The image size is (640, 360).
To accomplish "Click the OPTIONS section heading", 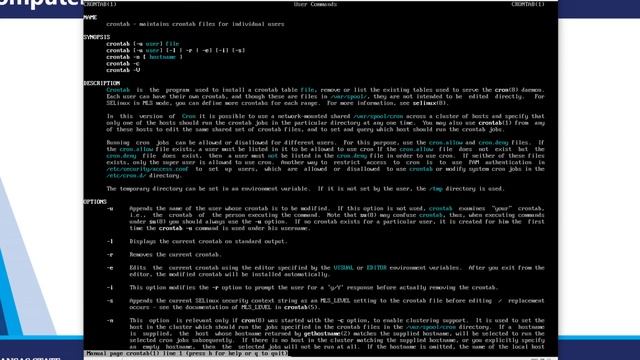I will (x=95, y=202).
